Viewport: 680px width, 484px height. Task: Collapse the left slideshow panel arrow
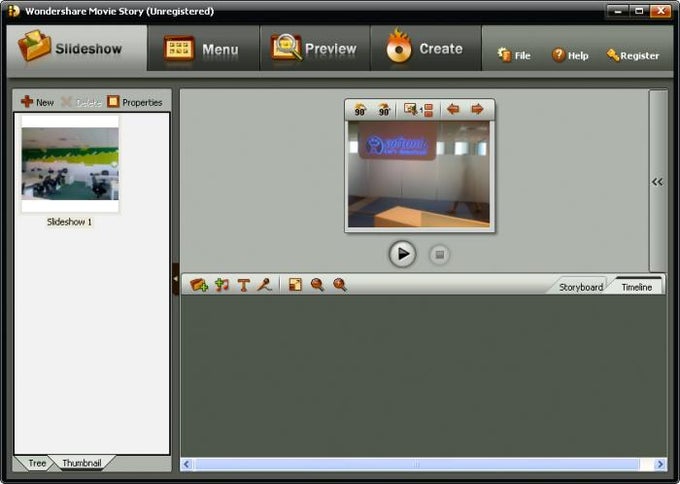tap(176, 279)
